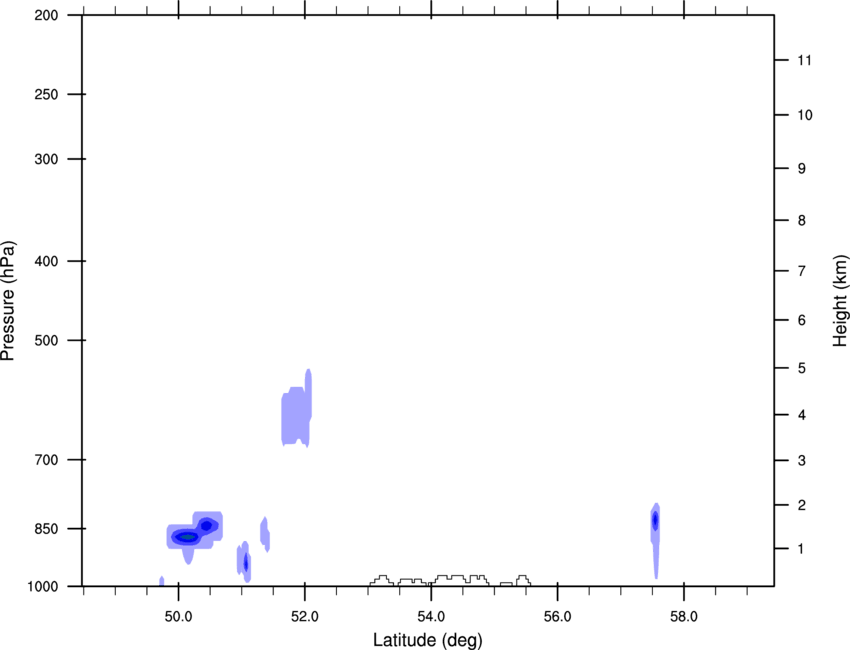Select the 700 pressure tick label
The image size is (850, 650).
pos(46,460)
